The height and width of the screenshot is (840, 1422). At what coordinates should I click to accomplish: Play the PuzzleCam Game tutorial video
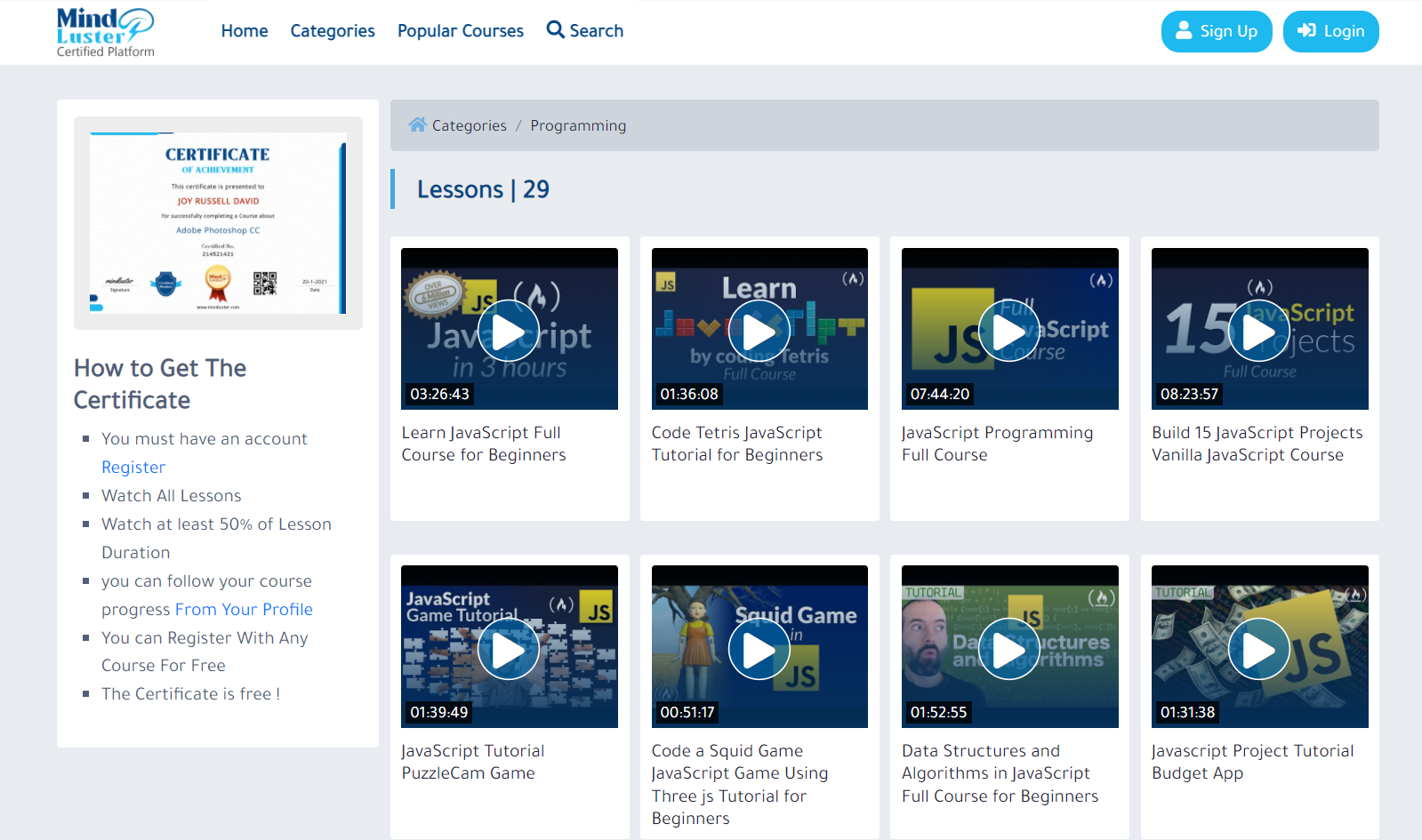click(x=509, y=650)
